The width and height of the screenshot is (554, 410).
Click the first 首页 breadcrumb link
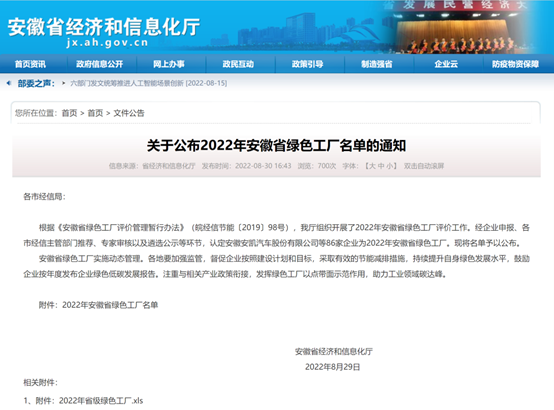69,113
